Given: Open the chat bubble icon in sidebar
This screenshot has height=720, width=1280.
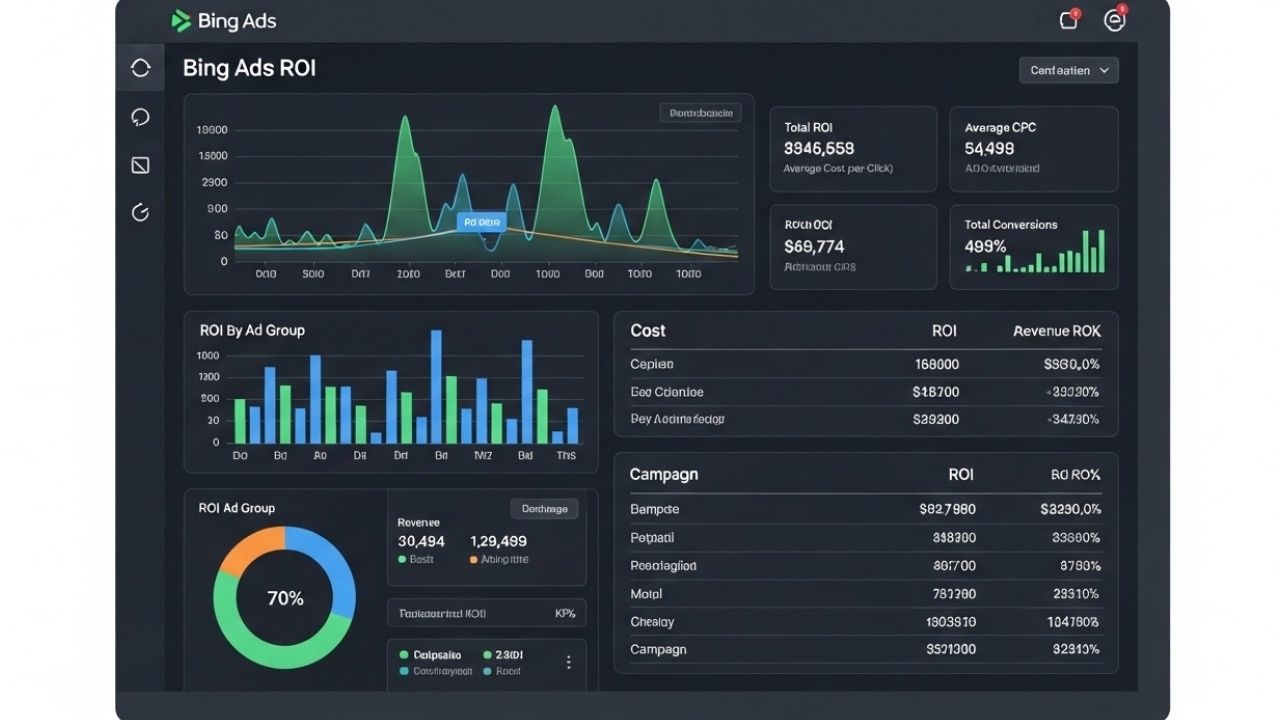Looking at the screenshot, I should (x=140, y=117).
